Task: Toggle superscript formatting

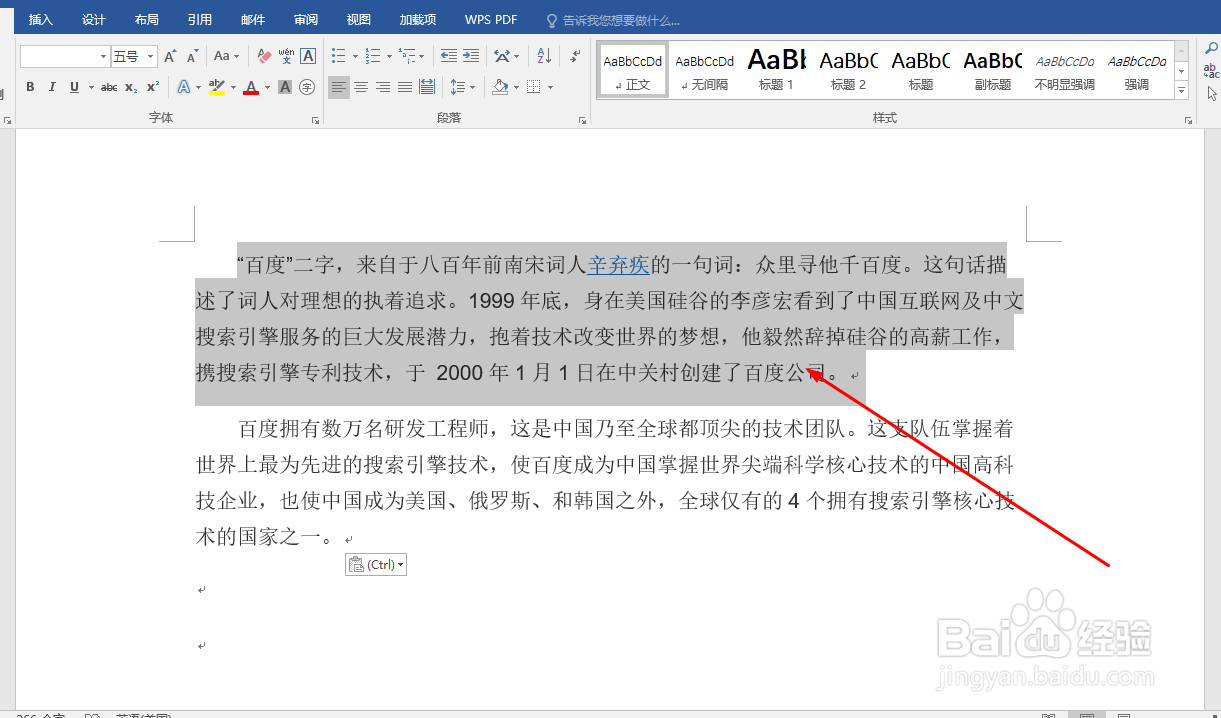Action: point(153,88)
